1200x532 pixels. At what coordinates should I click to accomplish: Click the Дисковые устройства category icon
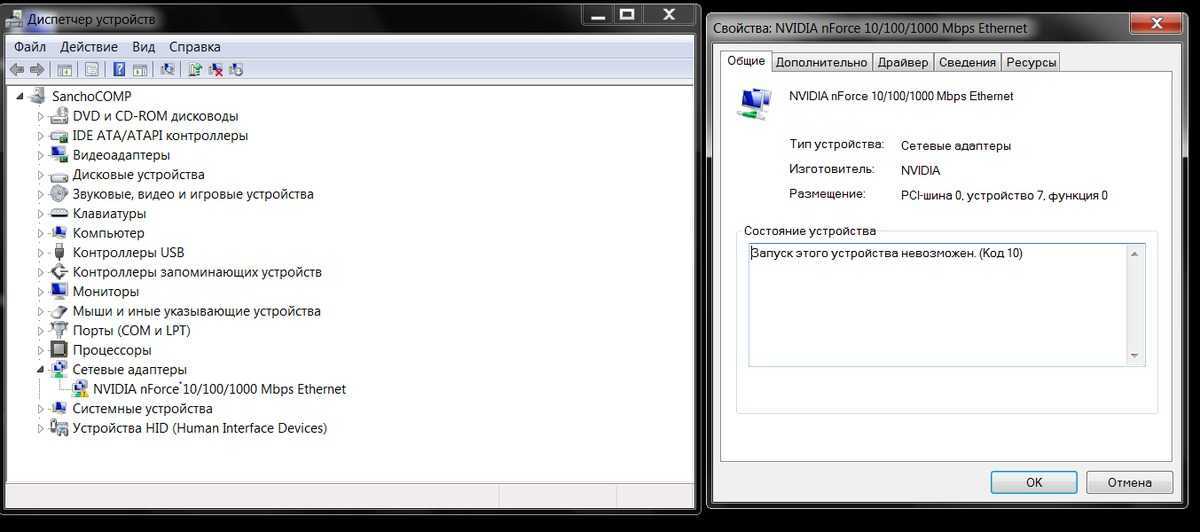[59, 174]
